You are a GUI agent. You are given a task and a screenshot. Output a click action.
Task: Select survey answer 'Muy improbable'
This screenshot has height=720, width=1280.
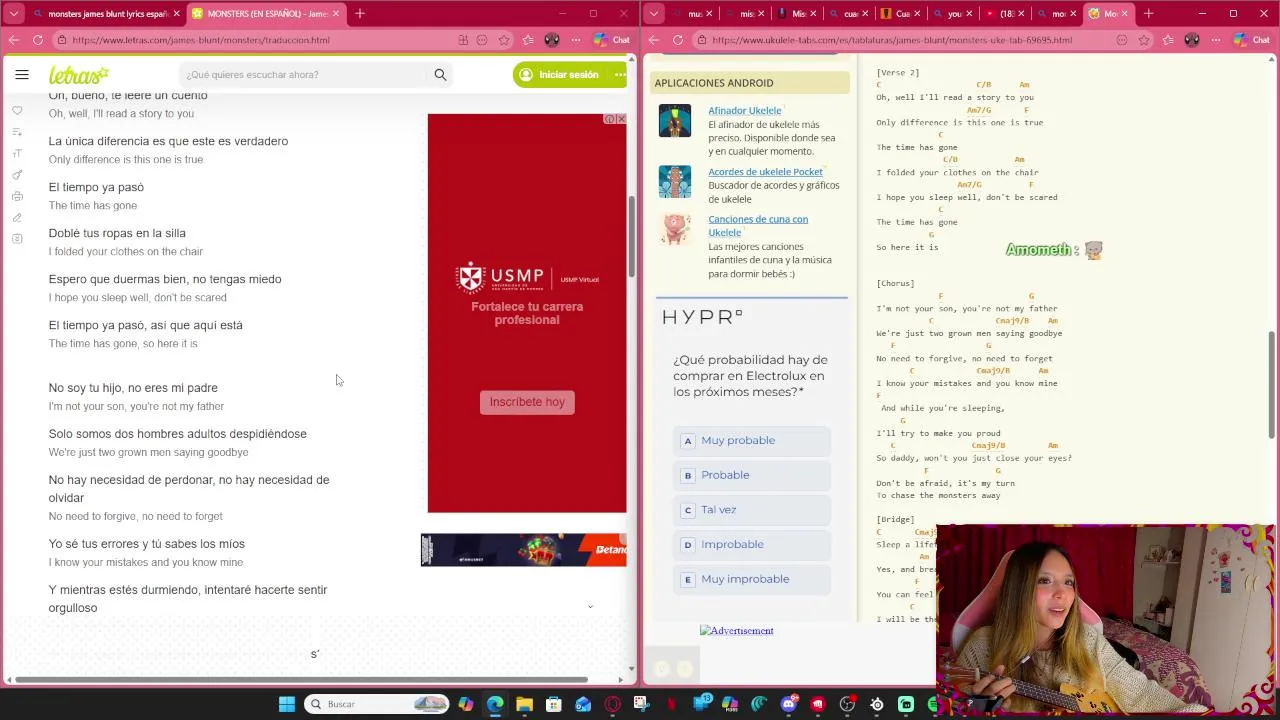coord(752,580)
